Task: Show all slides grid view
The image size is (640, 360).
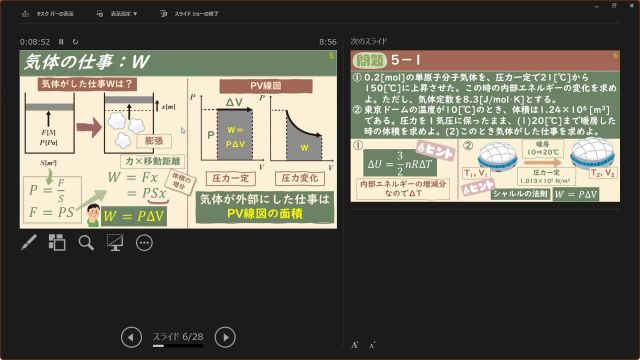Action: click(57, 242)
